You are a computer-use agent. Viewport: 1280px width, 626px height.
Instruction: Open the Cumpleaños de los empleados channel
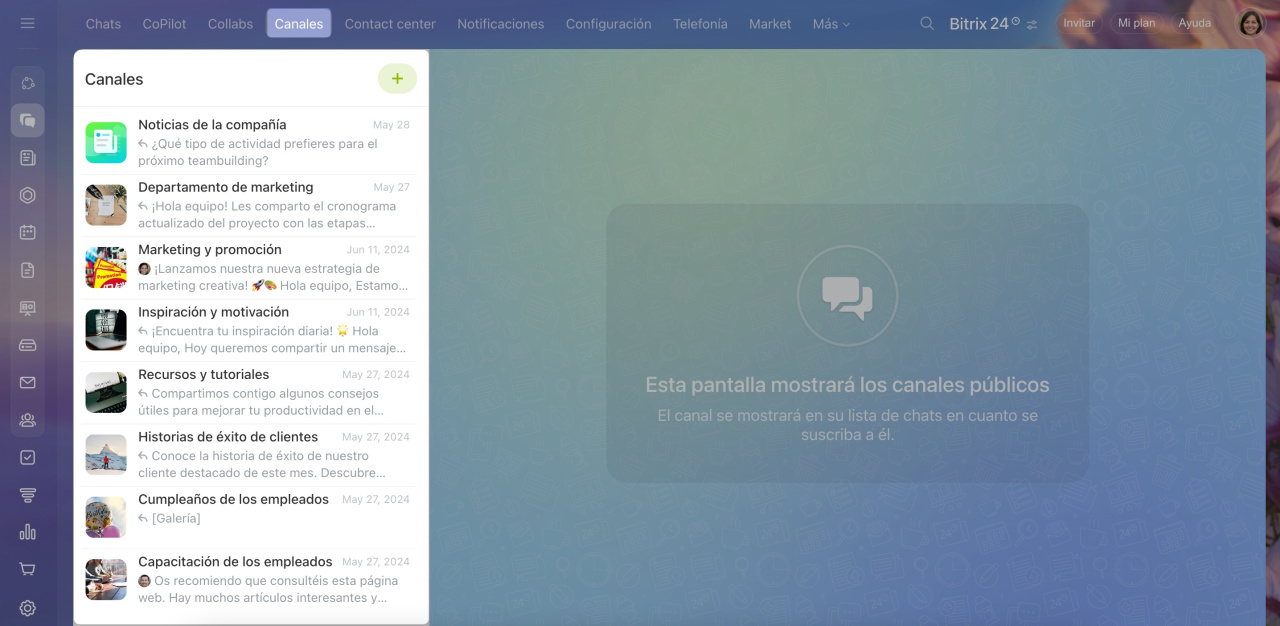tap(248, 518)
